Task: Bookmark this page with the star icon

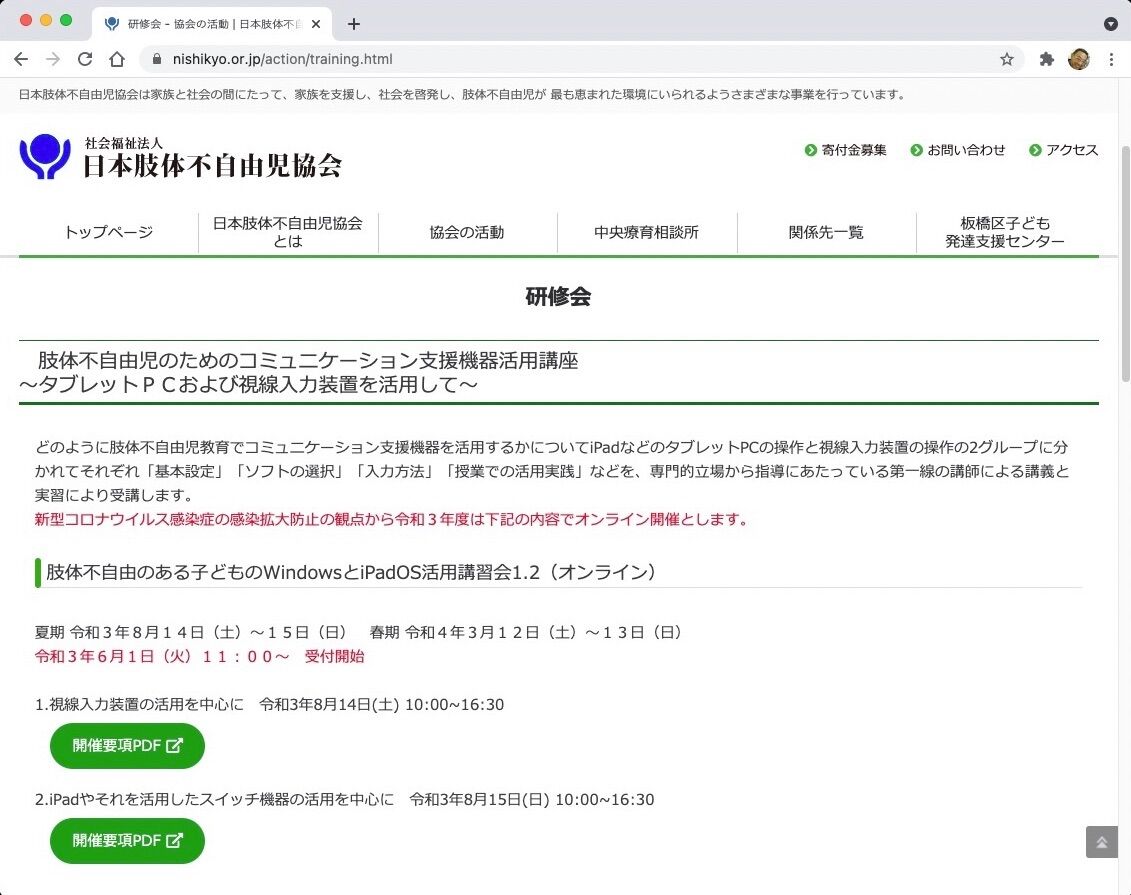Action: 1007,58
